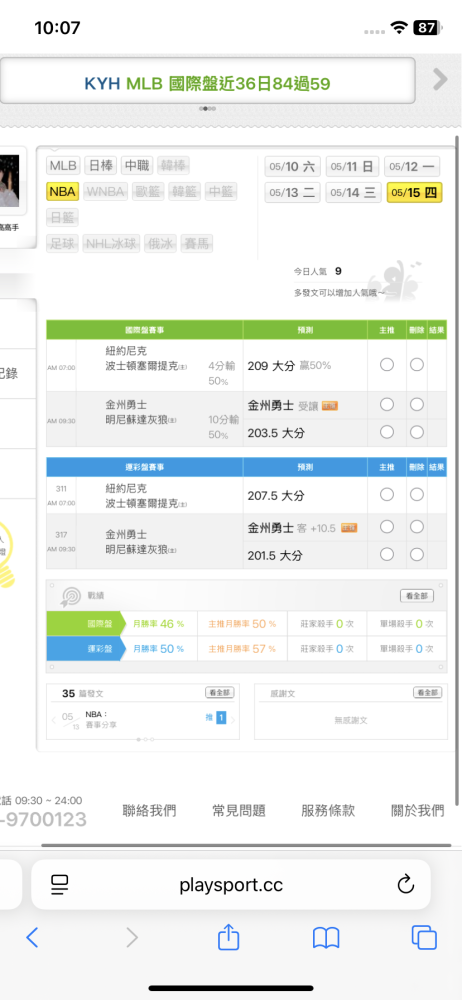Select 刪除 radio for 209 大分

tap(417, 365)
